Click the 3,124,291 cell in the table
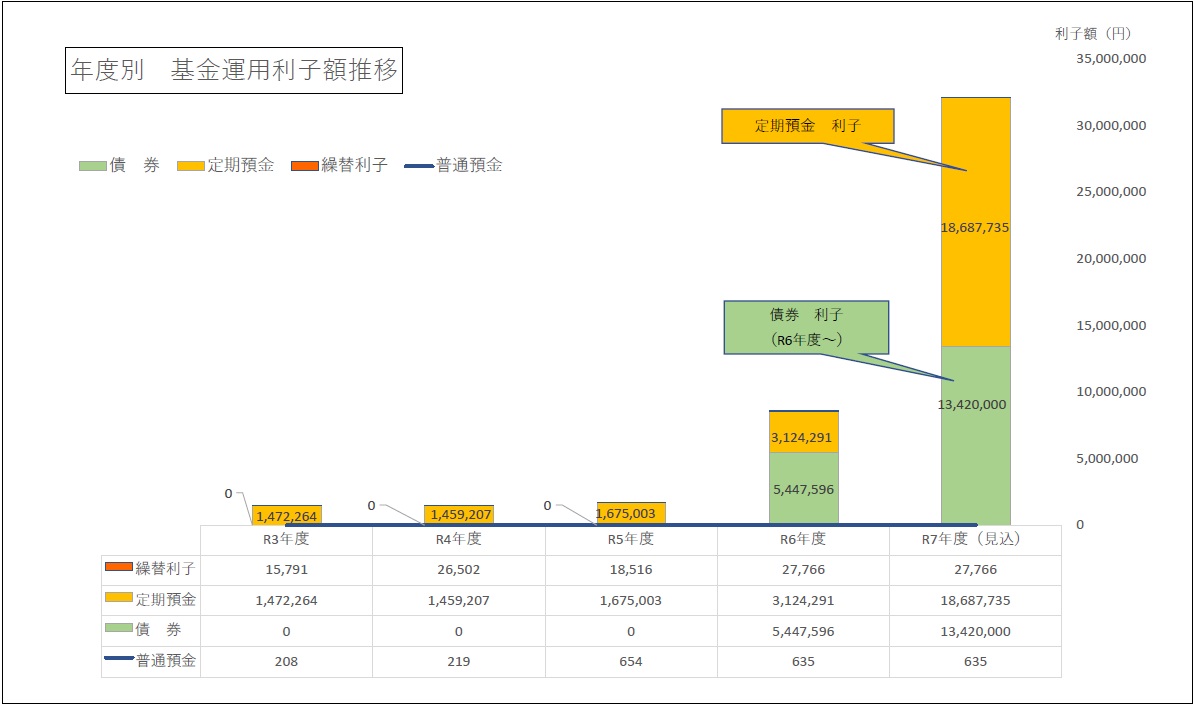Screen dimensions: 1194x705 803,601
